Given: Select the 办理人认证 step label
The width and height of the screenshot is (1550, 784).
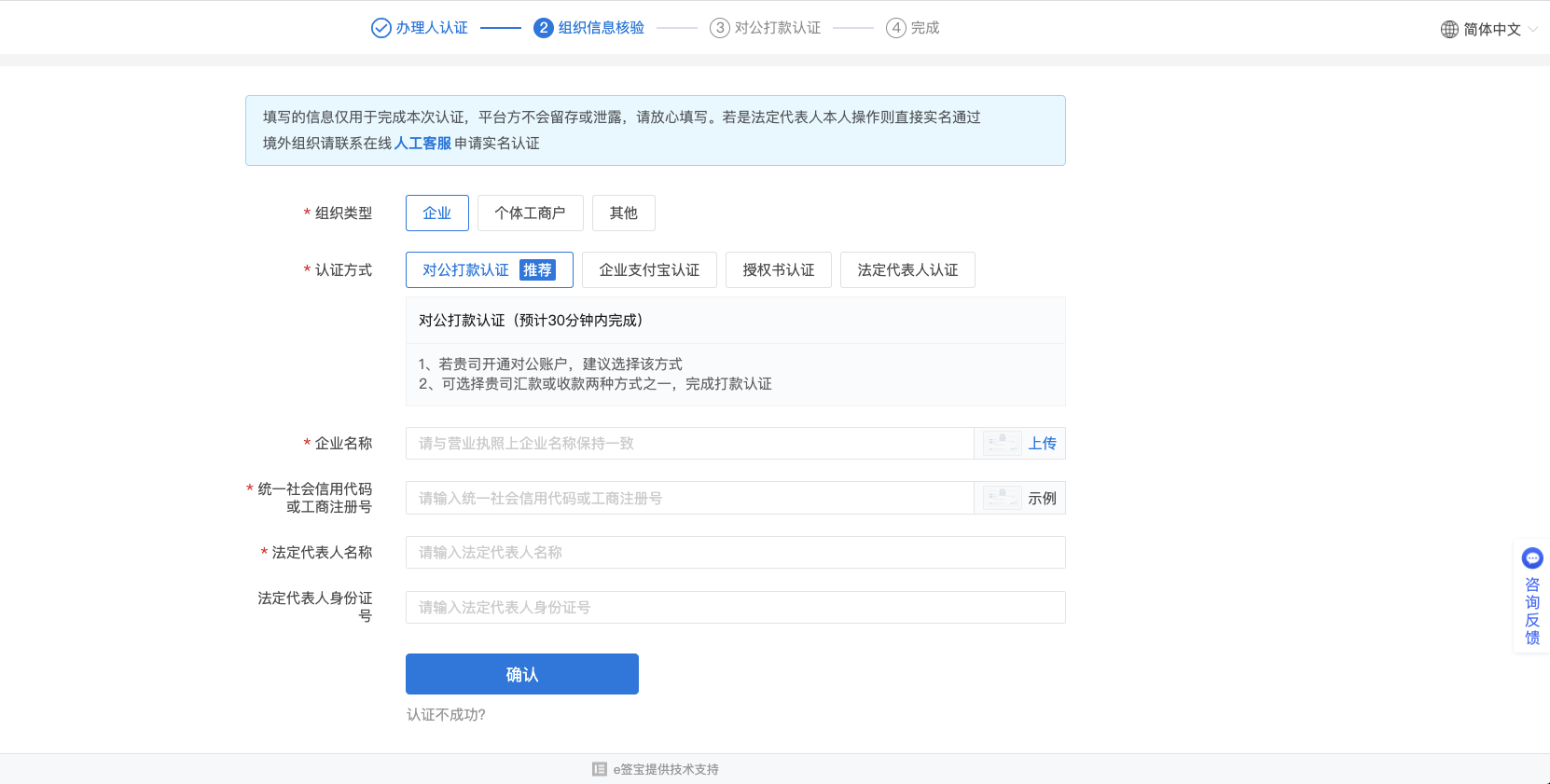Looking at the screenshot, I should pos(432,28).
